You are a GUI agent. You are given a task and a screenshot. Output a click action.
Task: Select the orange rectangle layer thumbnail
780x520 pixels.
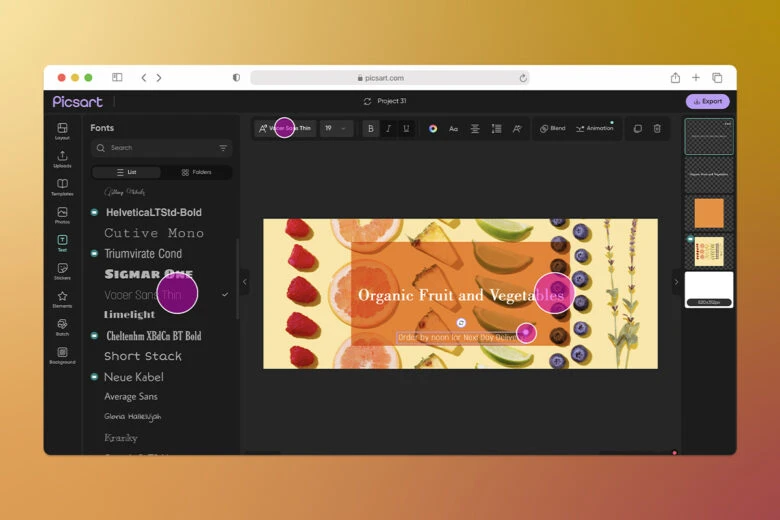[x=709, y=213]
